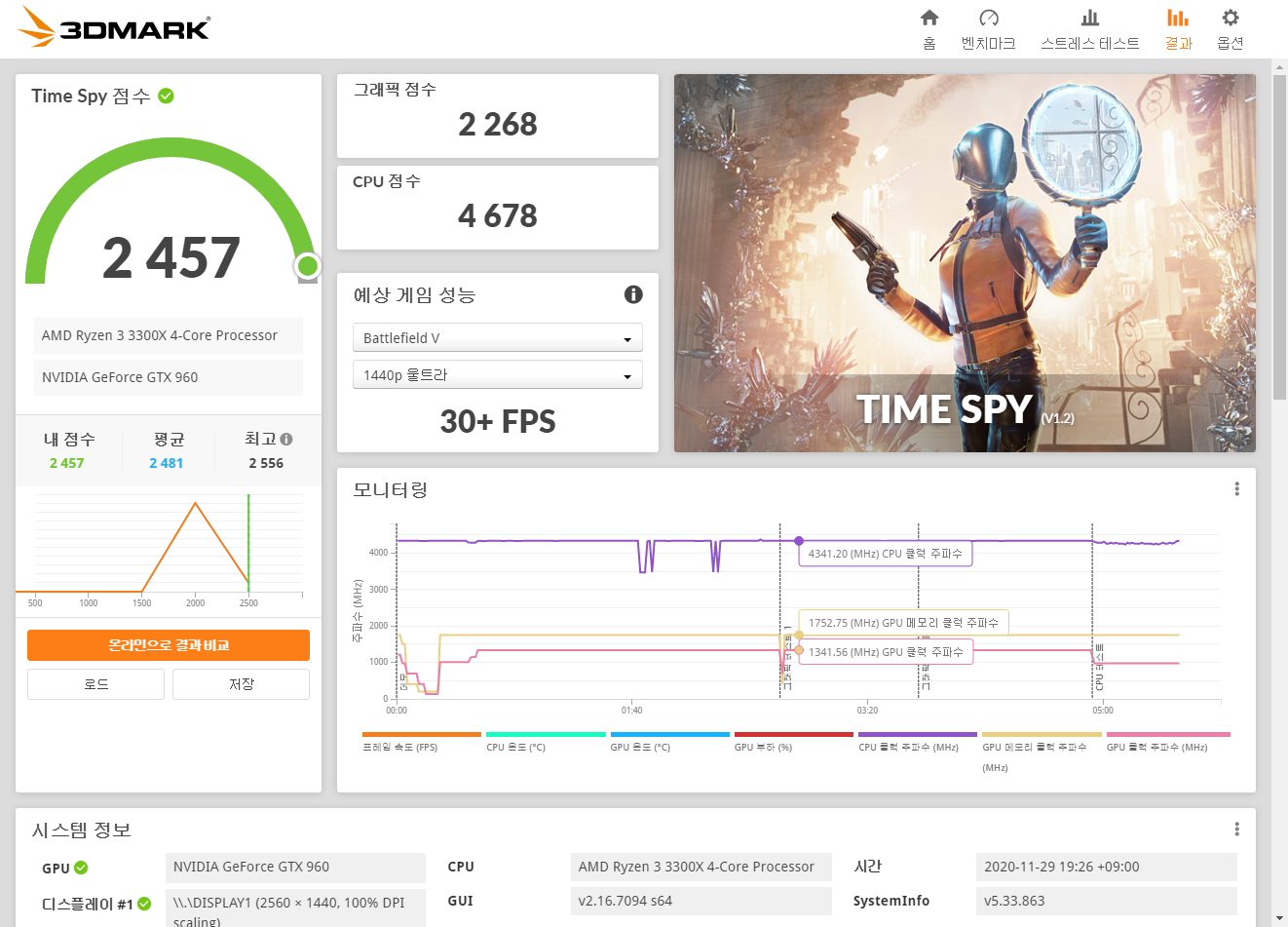Click the info icon in 예상 게임 성능
The width and height of the screenshot is (1288, 927).
click(633, 294)
